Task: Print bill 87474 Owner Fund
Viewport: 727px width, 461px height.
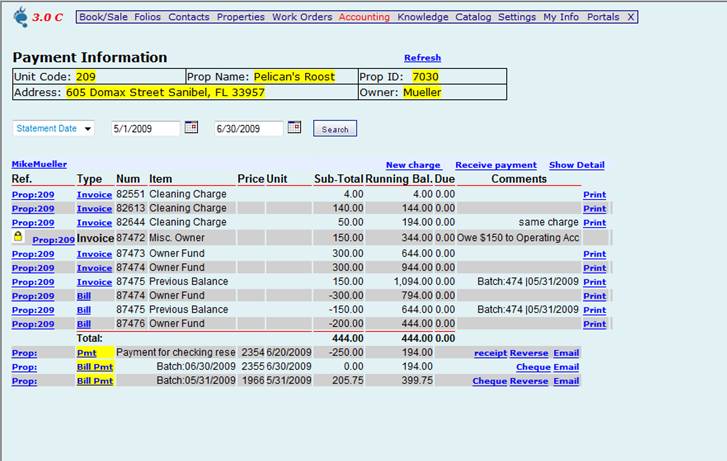Action: 594,296
